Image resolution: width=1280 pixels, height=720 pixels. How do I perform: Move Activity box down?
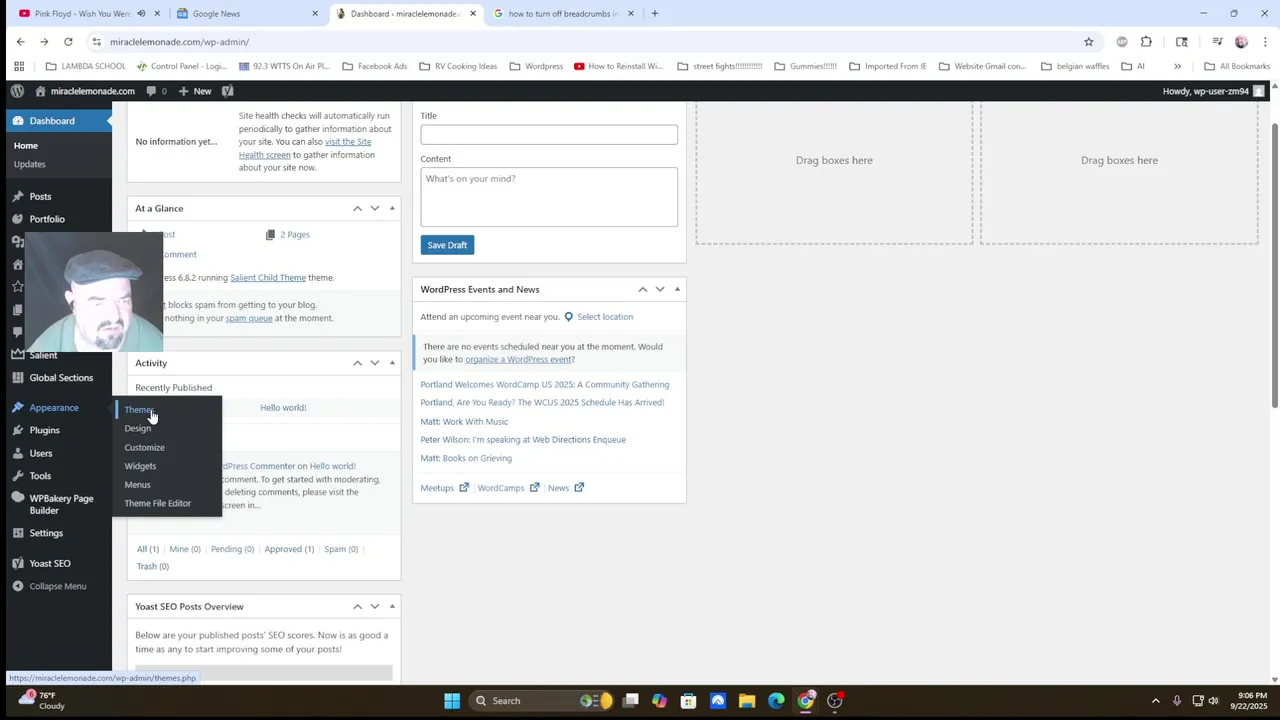pyautogui.click(x=375, y=363)
